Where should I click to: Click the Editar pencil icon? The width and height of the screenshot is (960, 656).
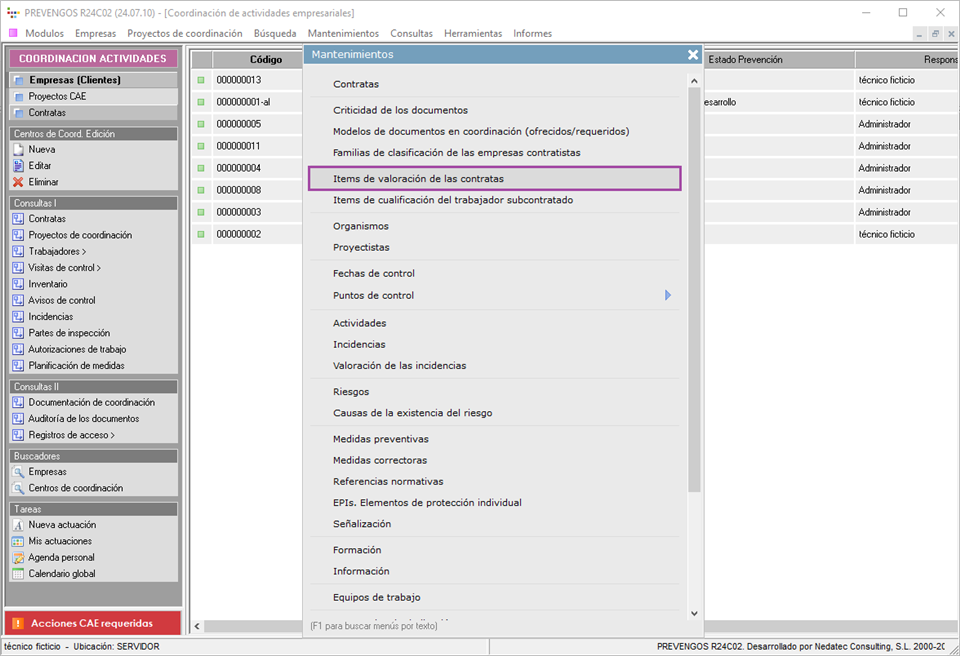[x=18, y=166]
